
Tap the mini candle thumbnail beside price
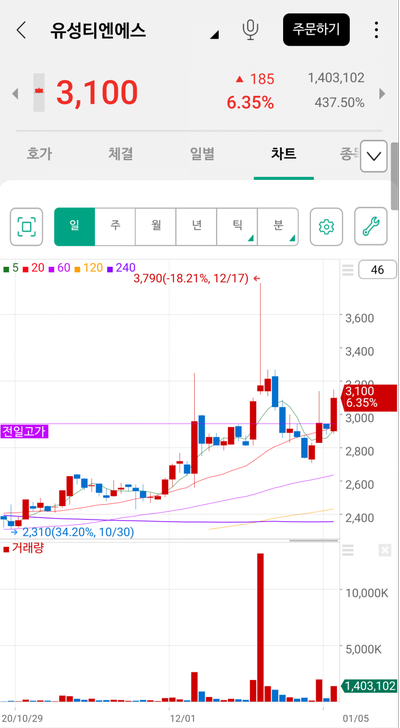tap(39, 92)
